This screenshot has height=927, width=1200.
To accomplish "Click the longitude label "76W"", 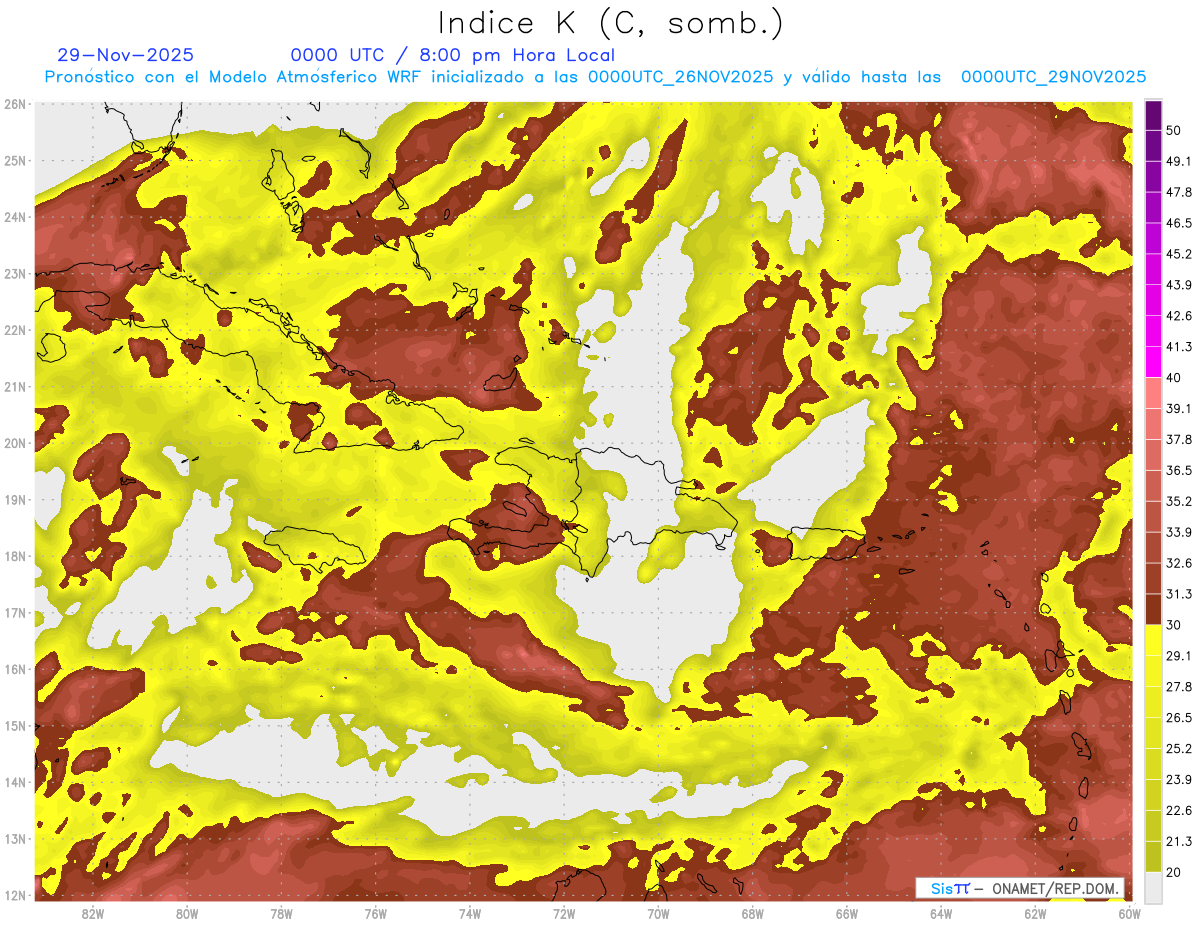I will tap(376, 913).
